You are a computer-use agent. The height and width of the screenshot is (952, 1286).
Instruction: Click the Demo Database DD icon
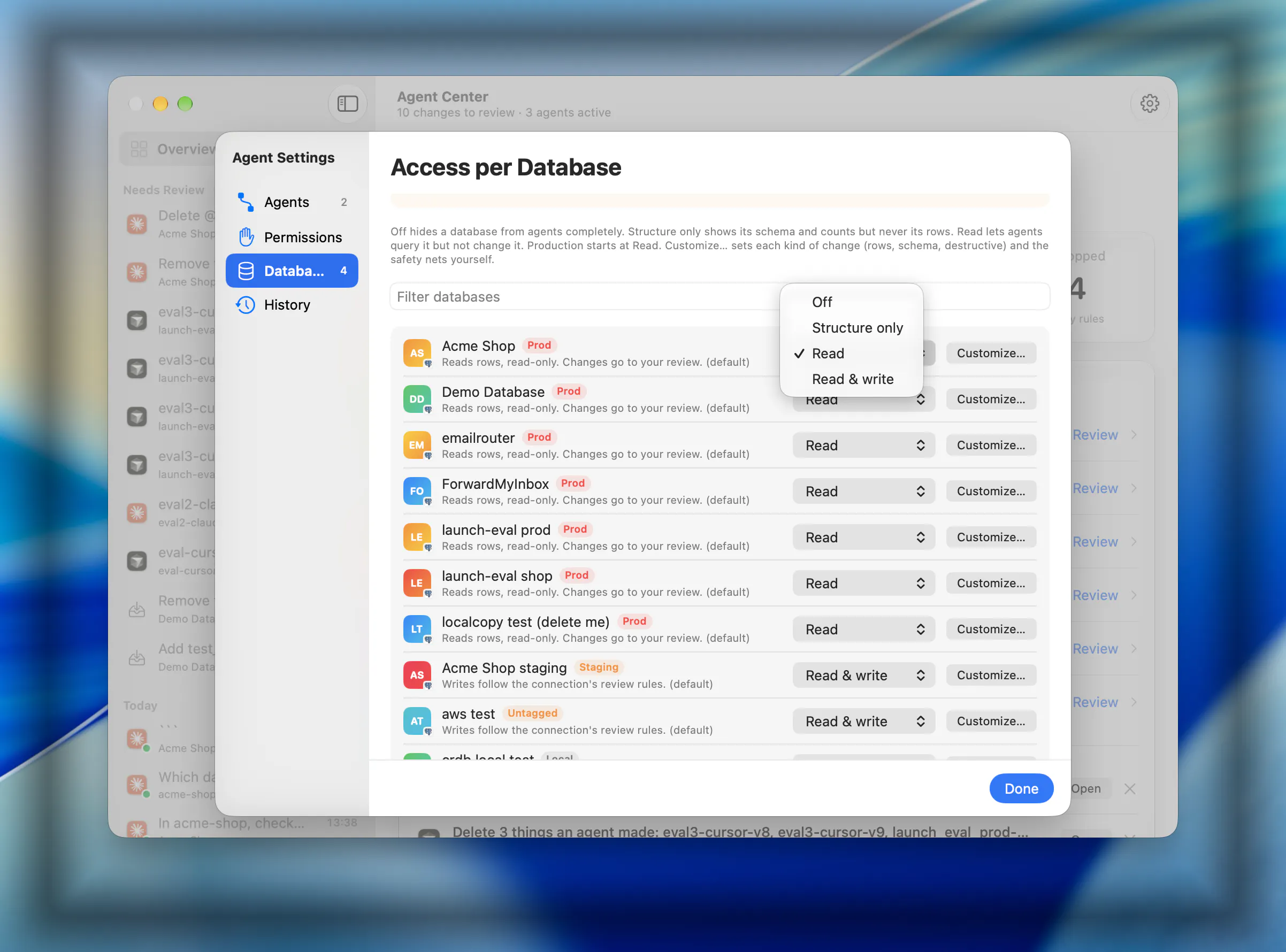[417, 400]
